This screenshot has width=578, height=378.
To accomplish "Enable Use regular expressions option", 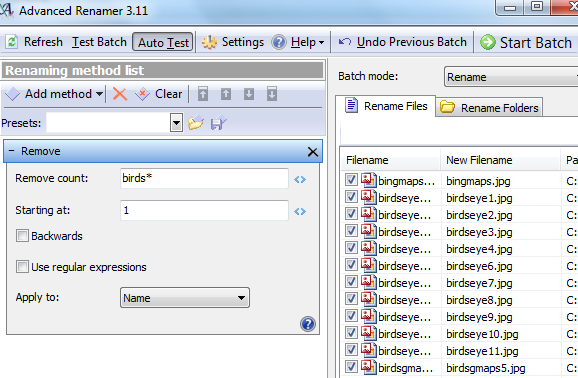I will click(x=22, y=267).
